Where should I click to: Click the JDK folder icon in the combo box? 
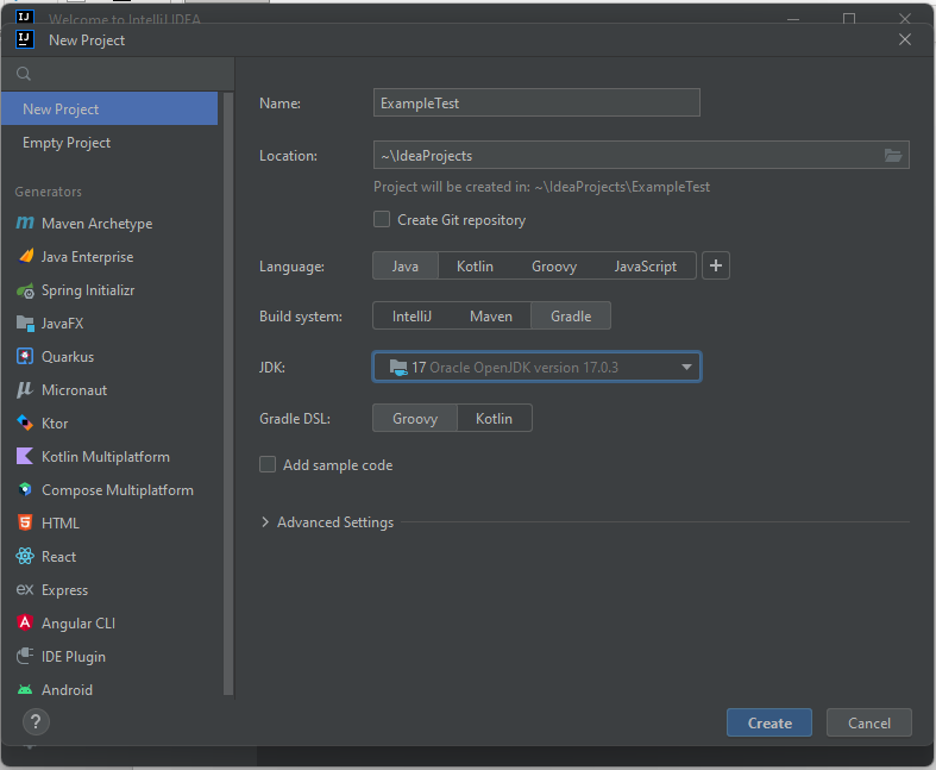click(398, 367)
